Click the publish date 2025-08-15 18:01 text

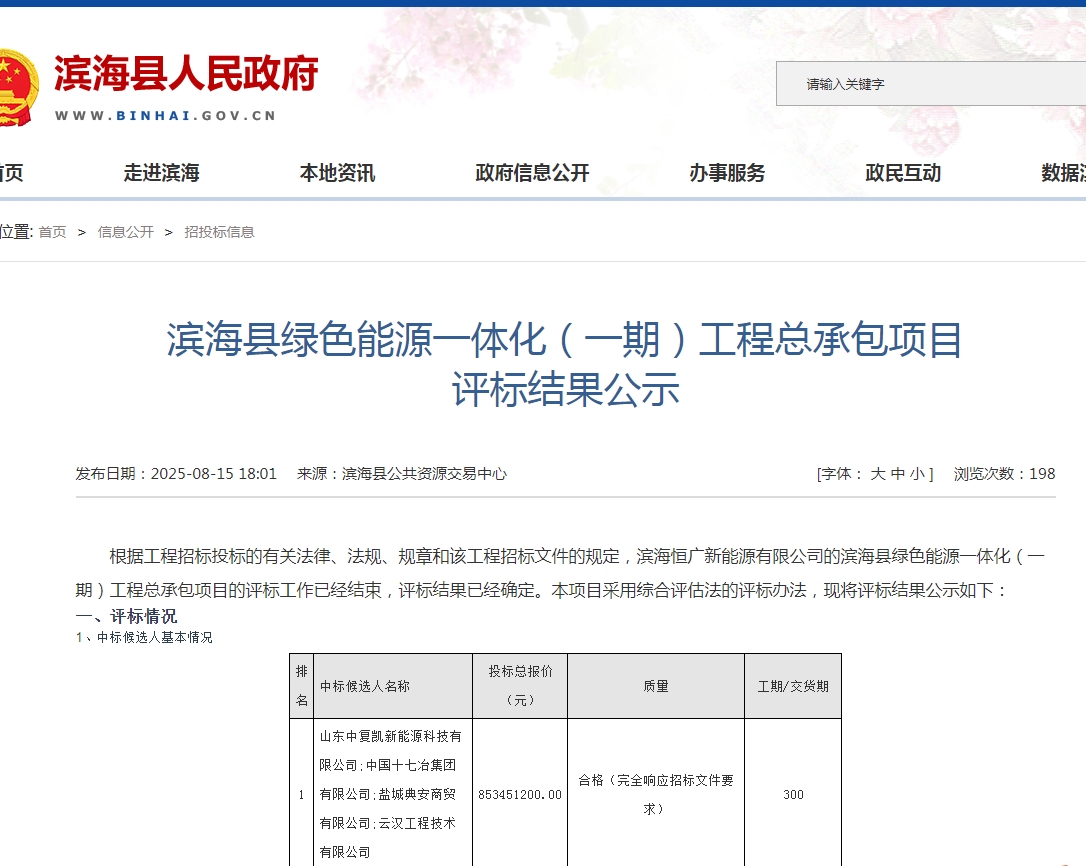(214, 474)
